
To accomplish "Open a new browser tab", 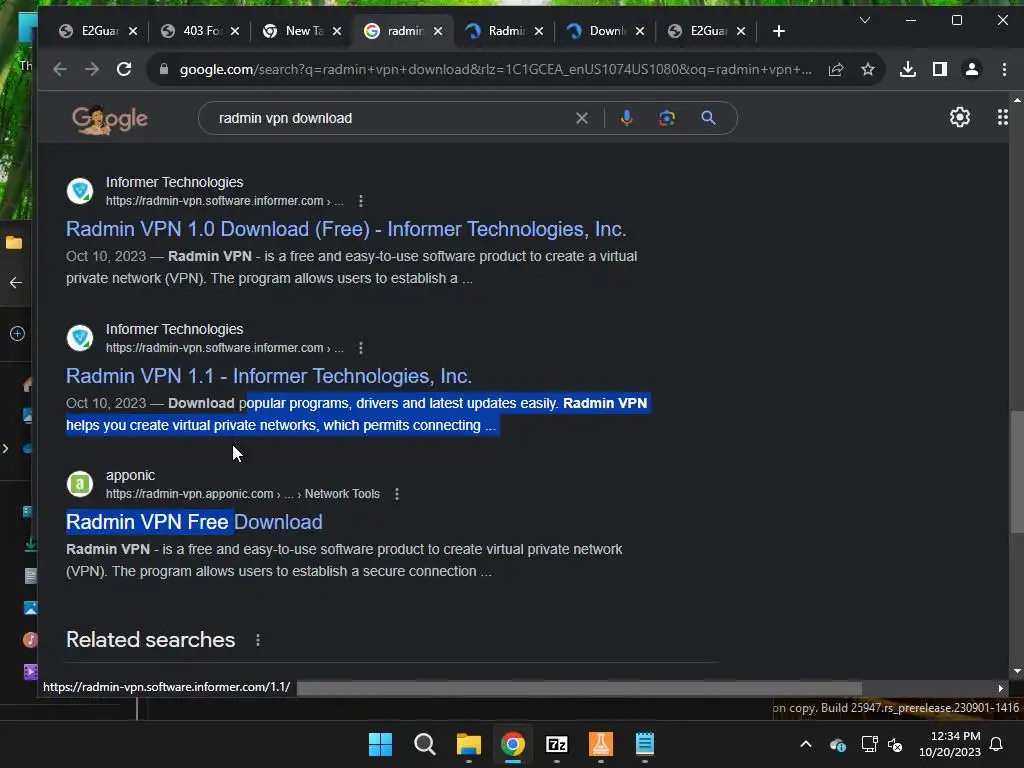I will 778,31.
